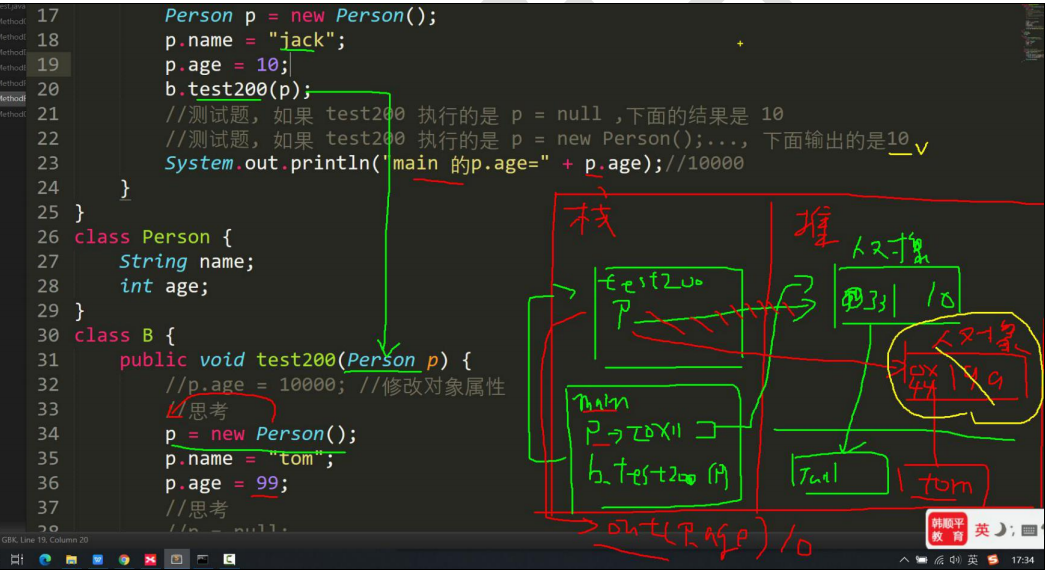
Task: Toggle the taskbar 英 input language indicator
Action: tap(973, 560)
